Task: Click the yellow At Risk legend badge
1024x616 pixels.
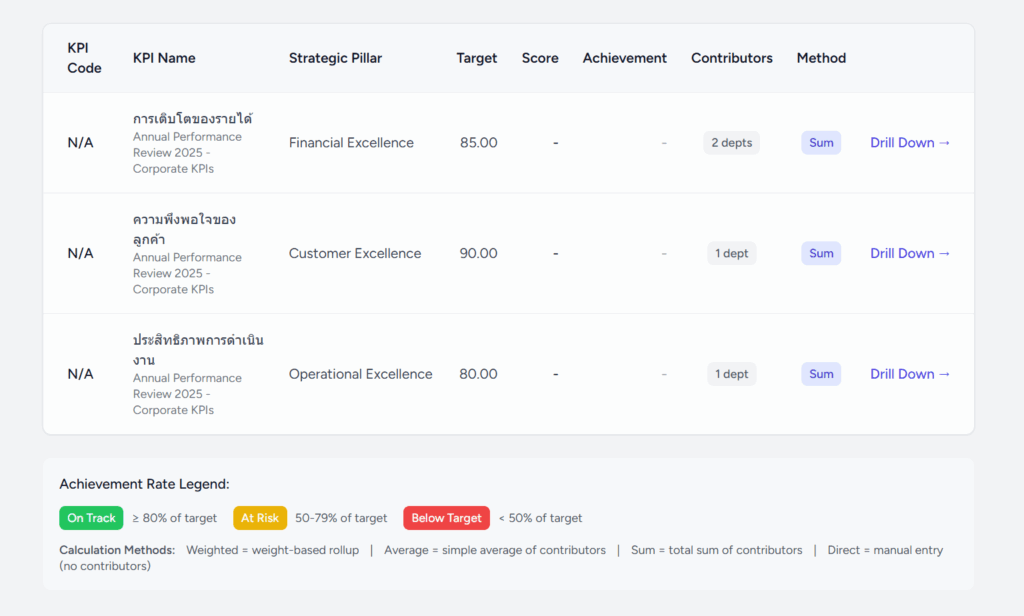Action: 260,518
